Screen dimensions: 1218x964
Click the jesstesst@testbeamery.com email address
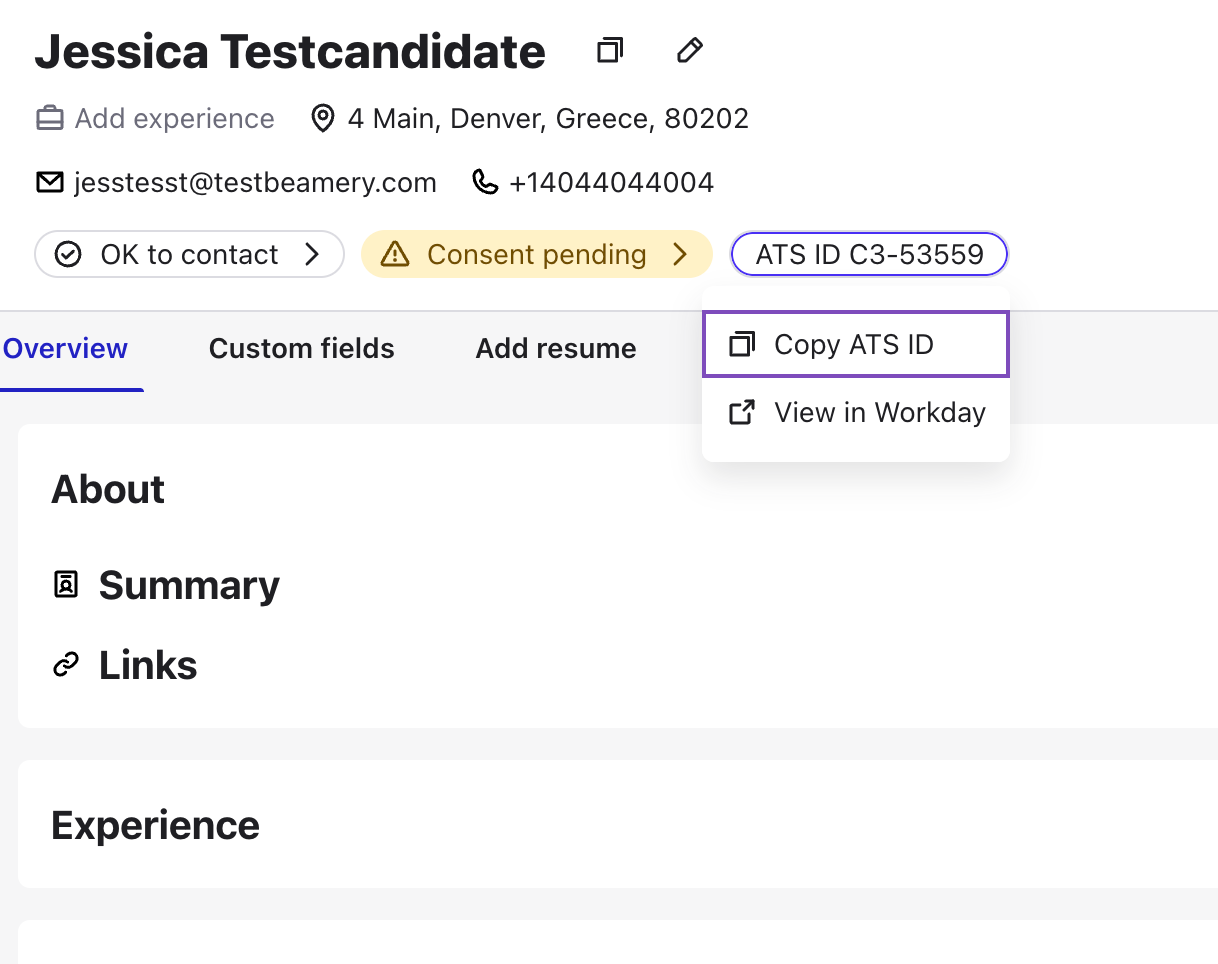pyautogui.click(x=255, y=183)
